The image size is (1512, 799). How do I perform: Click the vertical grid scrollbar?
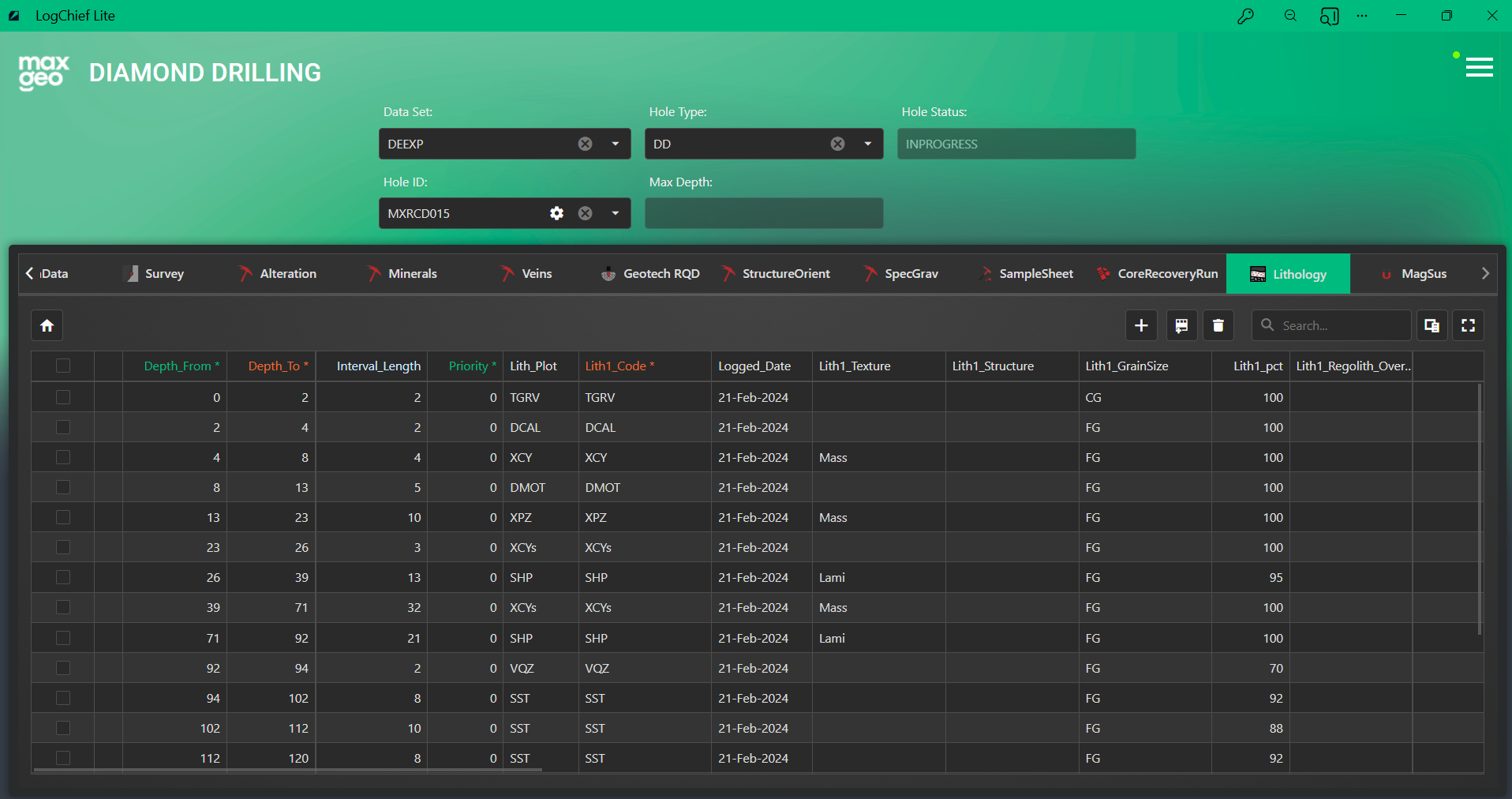1479,509
